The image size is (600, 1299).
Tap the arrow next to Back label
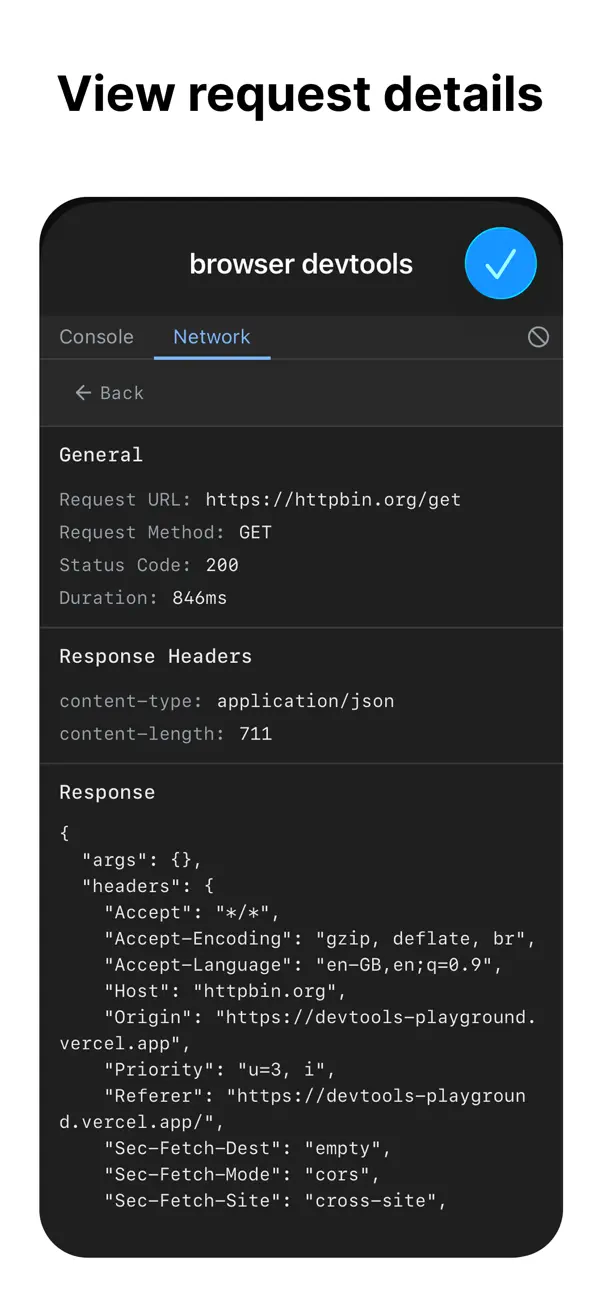tap(84, 392)
